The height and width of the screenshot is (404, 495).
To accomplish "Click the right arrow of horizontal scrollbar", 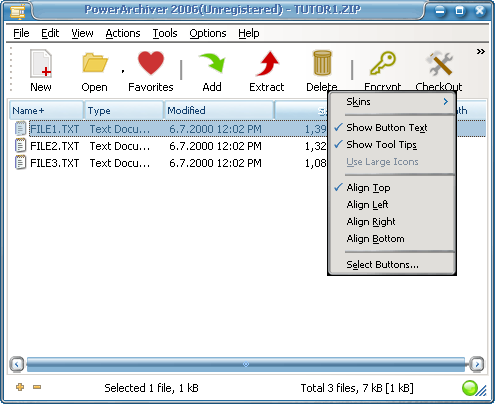I will tap(477, 364).
